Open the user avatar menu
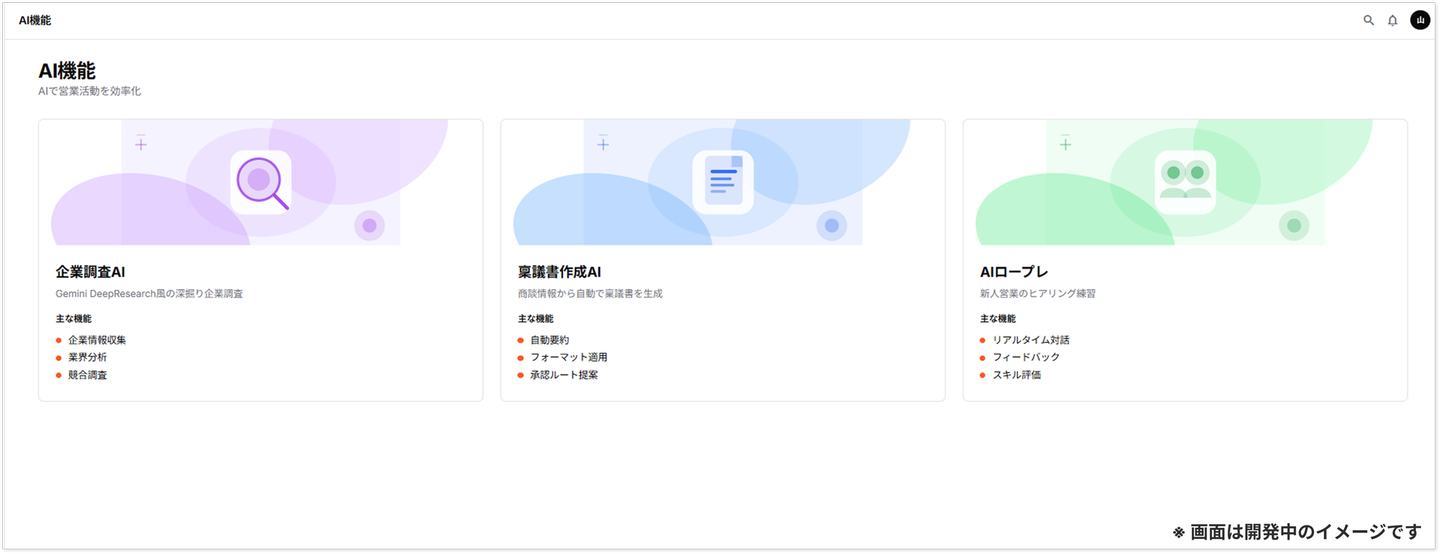The height and width of the screenshot is (554, 1440). click(x=1420, y=20)
